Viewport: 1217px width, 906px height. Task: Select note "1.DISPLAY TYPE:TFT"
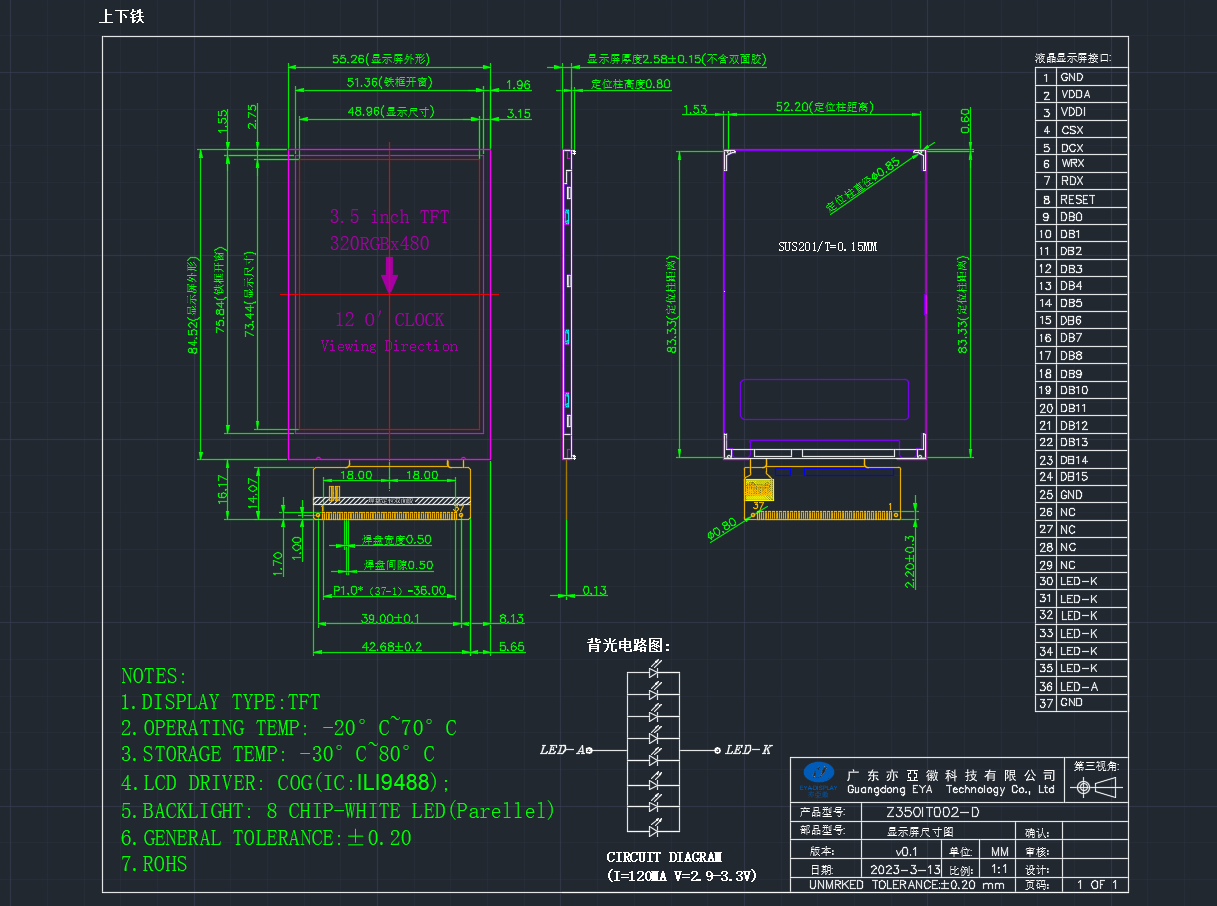coord(220,702)
